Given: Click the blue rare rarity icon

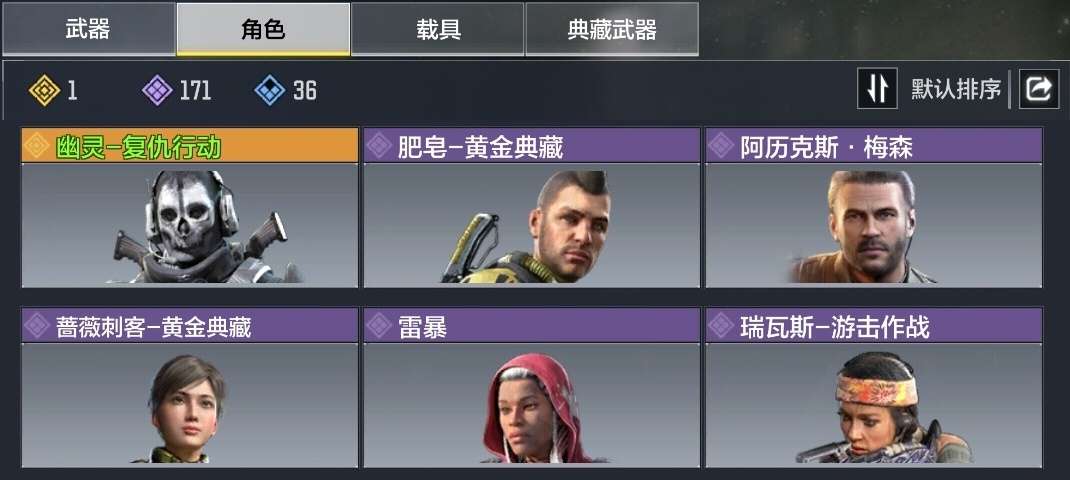Looking at the screenshot, I should [270, 90].
